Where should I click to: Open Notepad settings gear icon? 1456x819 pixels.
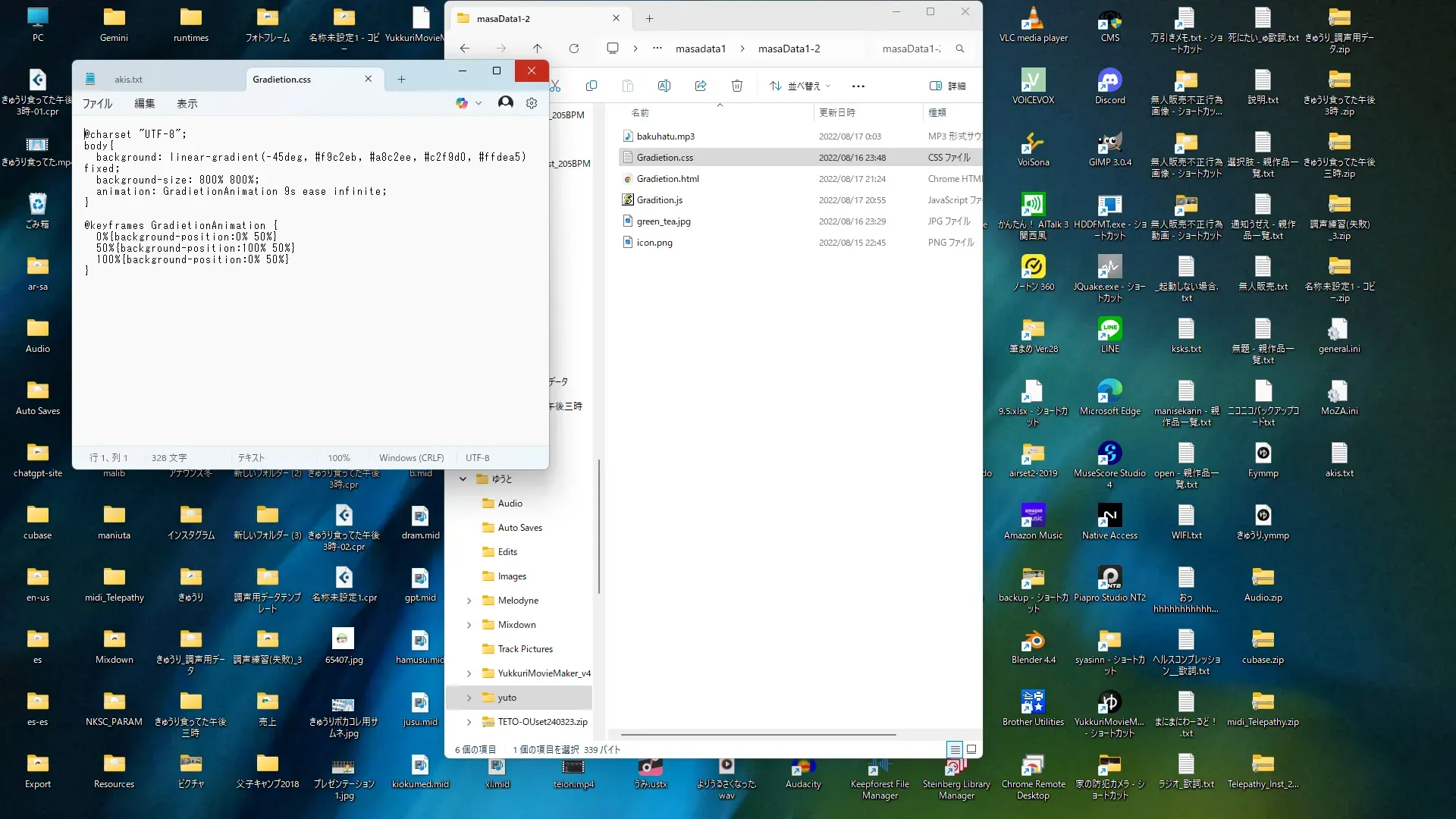(x=532, y=103)
